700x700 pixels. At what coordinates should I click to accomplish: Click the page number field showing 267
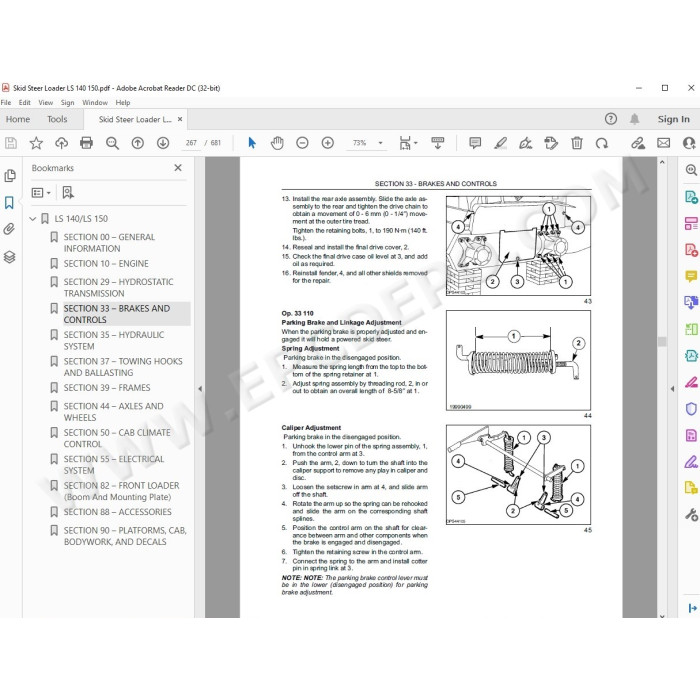click(191, 143)
